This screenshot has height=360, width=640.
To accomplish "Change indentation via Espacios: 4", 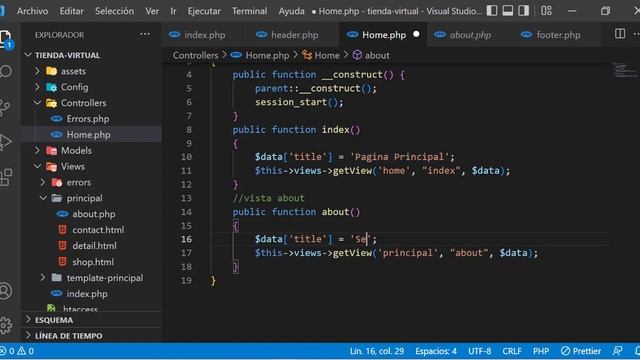I will tap(436, 351).
